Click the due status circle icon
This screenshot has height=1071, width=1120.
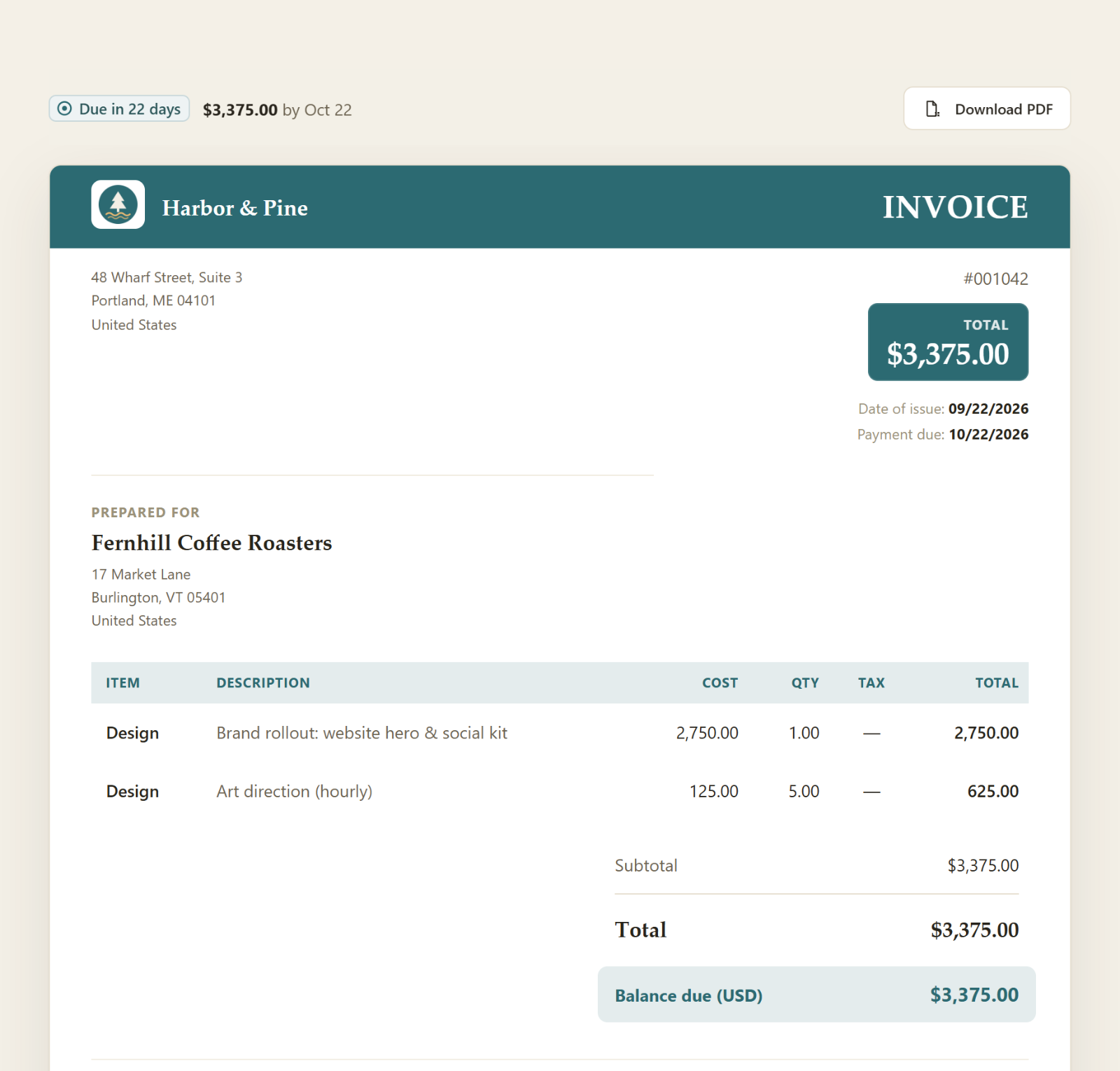click(64, 108)
